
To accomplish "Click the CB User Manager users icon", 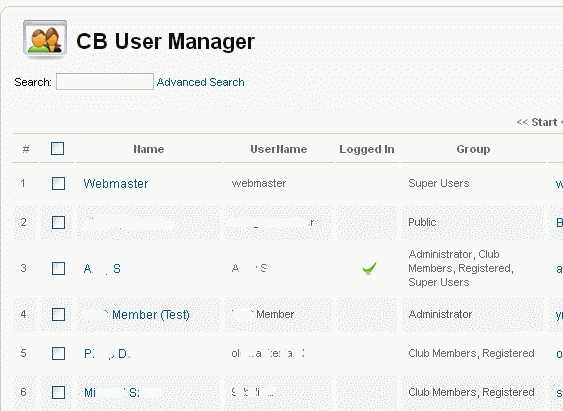I will click(x=45, y=38).
